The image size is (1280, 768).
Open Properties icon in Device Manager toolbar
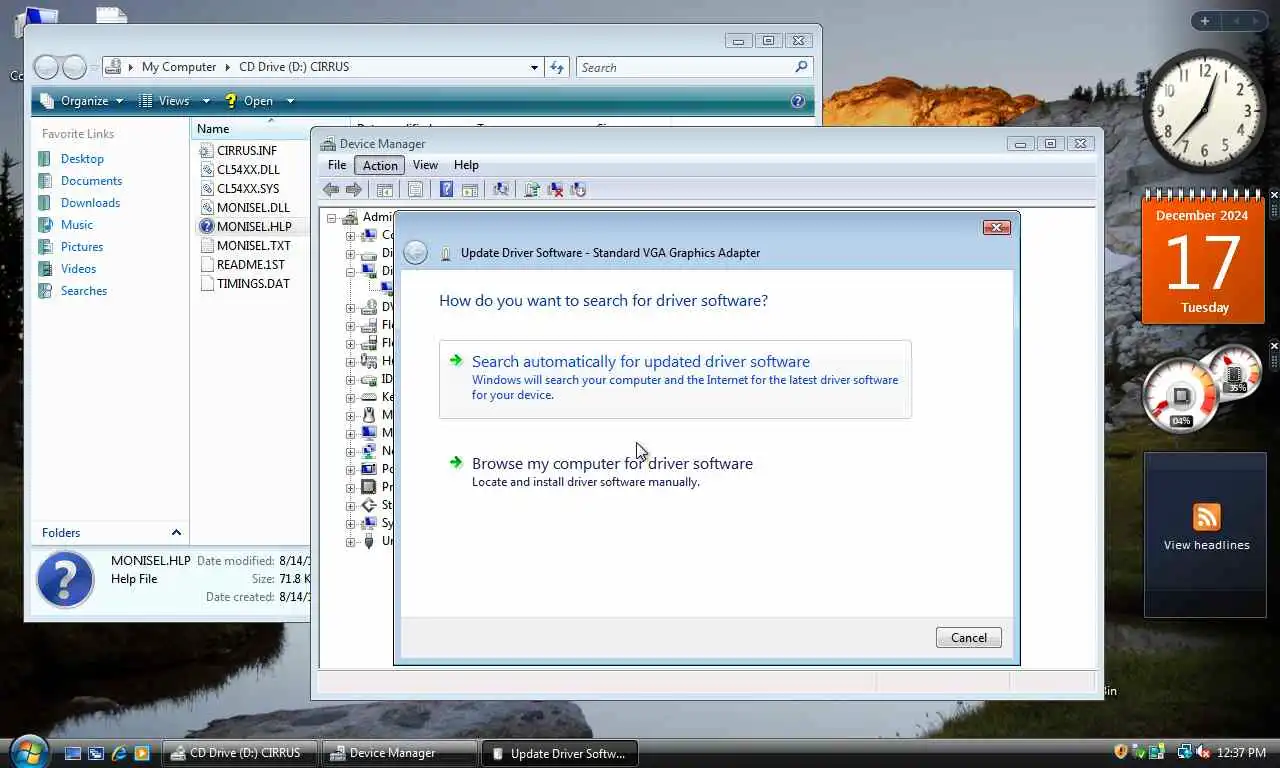coord(415,189)
